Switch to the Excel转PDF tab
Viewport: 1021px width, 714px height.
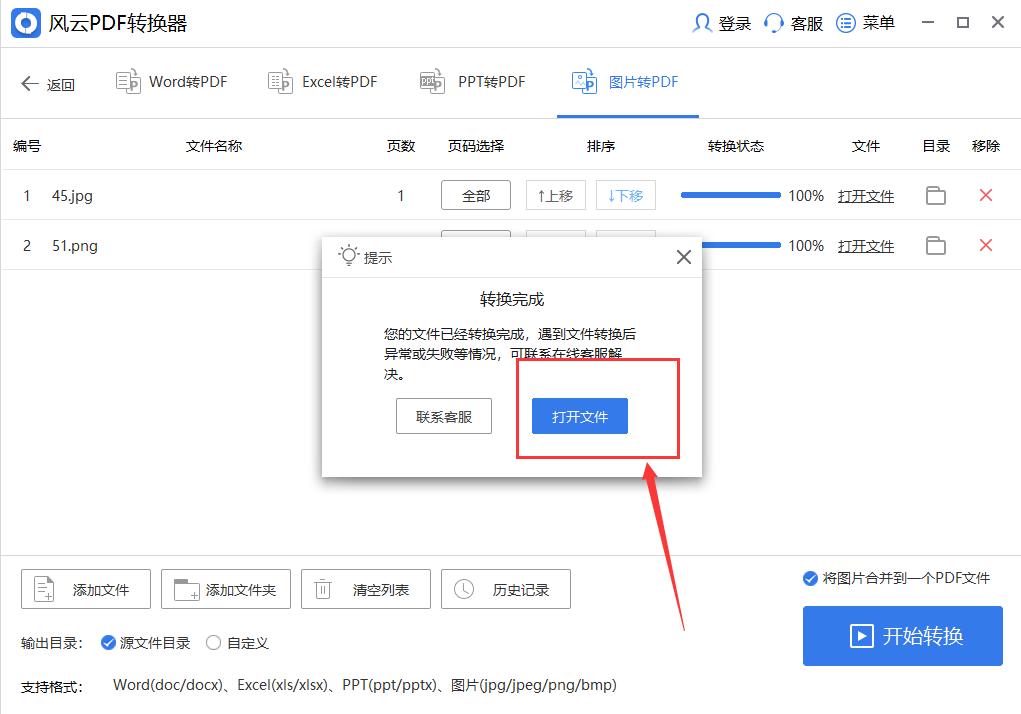322,82
